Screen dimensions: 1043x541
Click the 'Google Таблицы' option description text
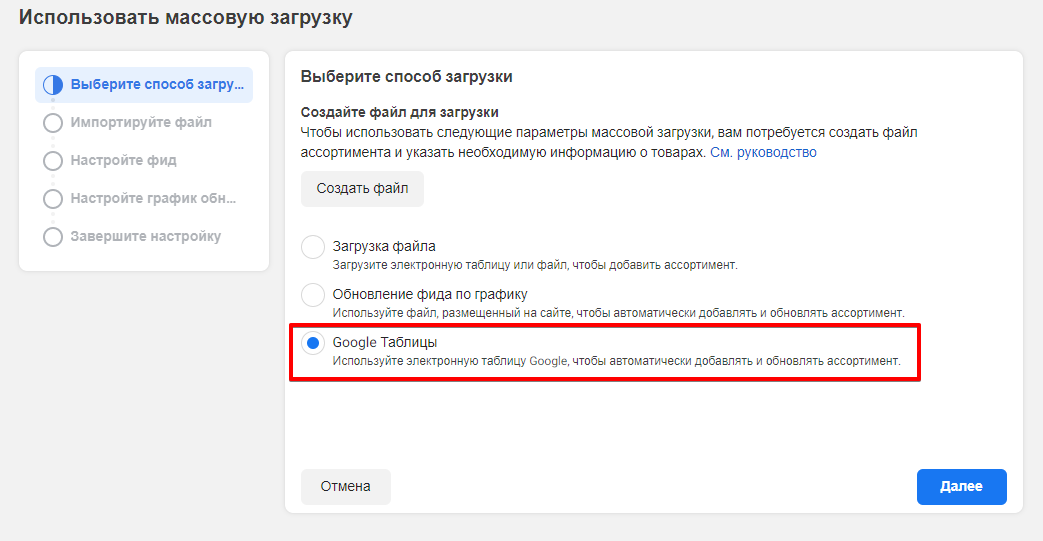point(616,360)
